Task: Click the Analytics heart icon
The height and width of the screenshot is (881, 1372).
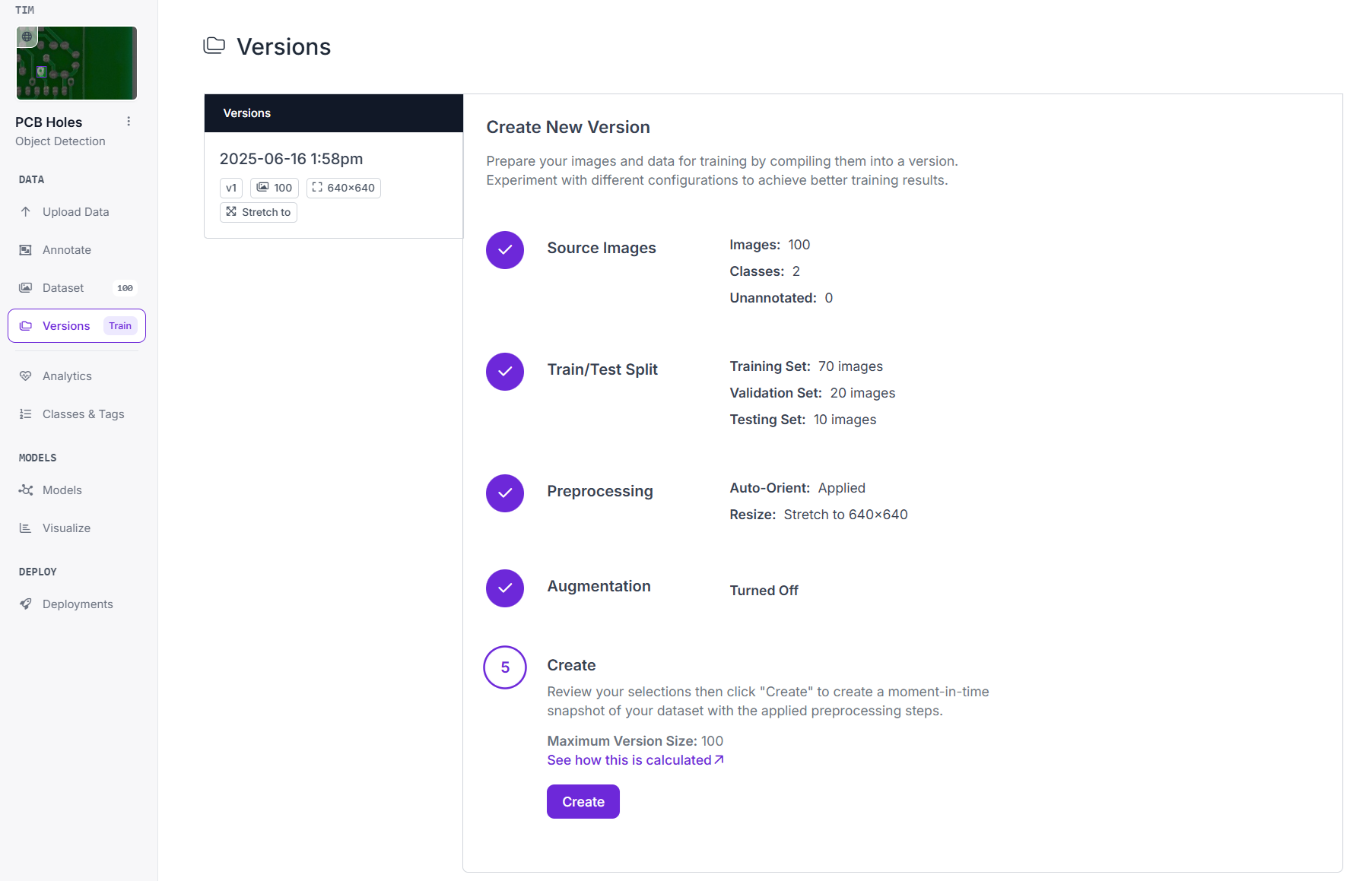Action: [x=26, y=376]
